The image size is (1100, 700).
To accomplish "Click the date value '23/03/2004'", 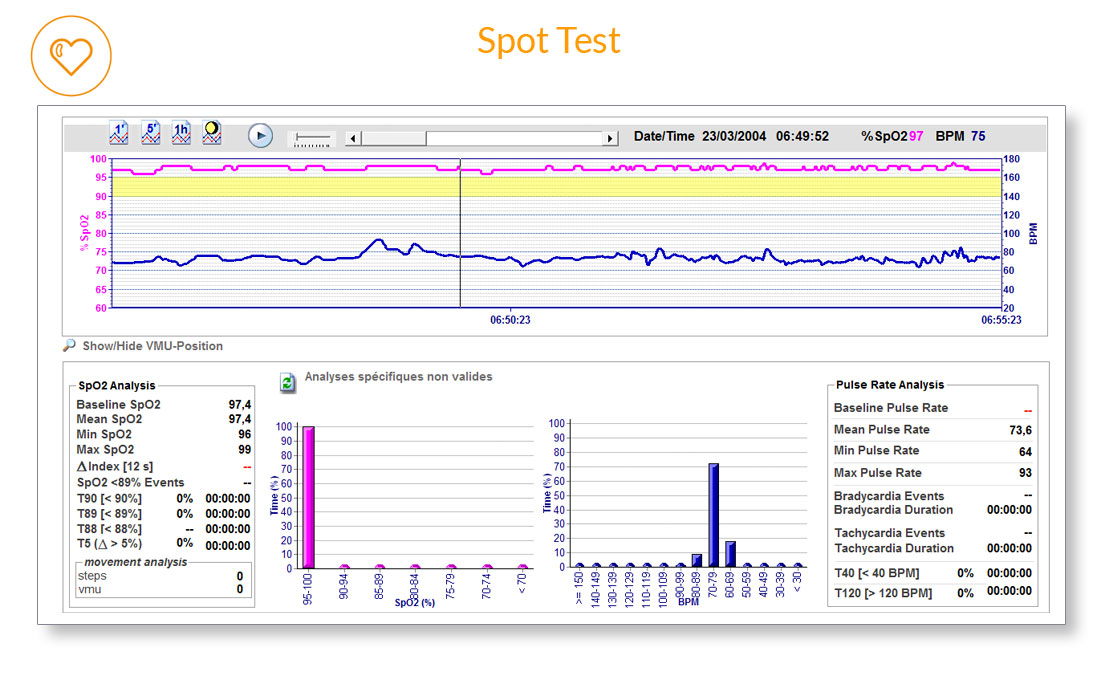I will click(734, 136).
